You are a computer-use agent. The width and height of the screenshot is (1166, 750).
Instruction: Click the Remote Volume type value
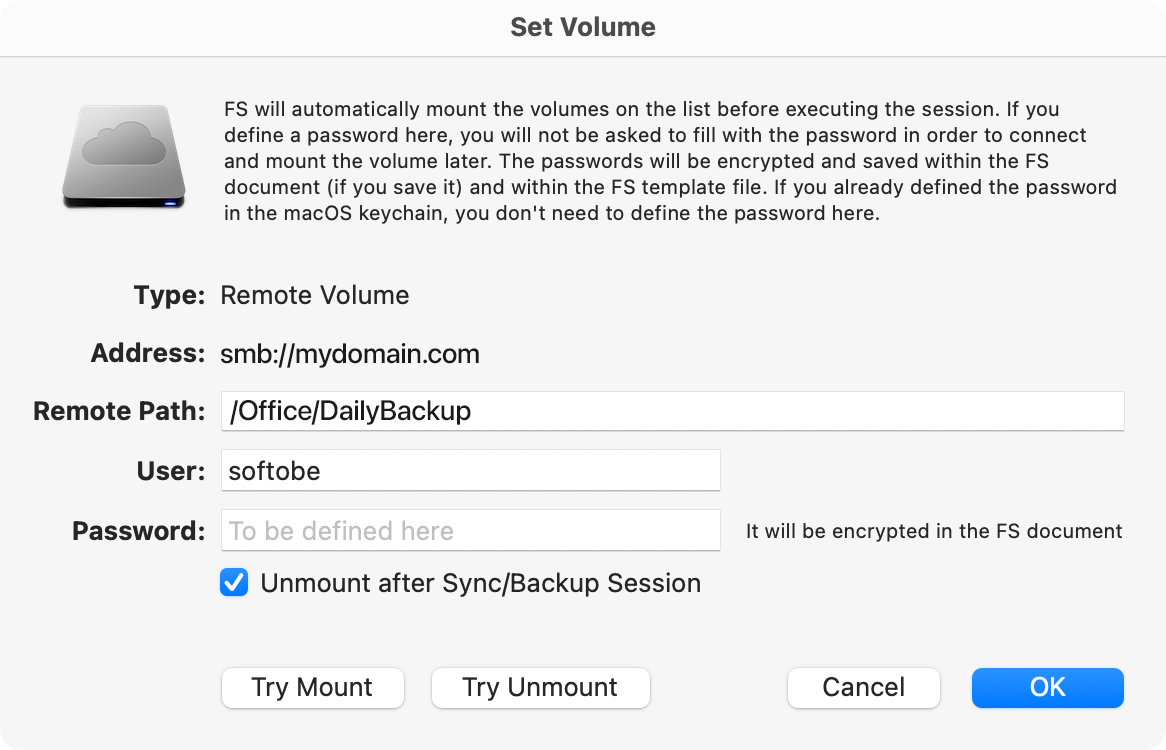[315, 295]
